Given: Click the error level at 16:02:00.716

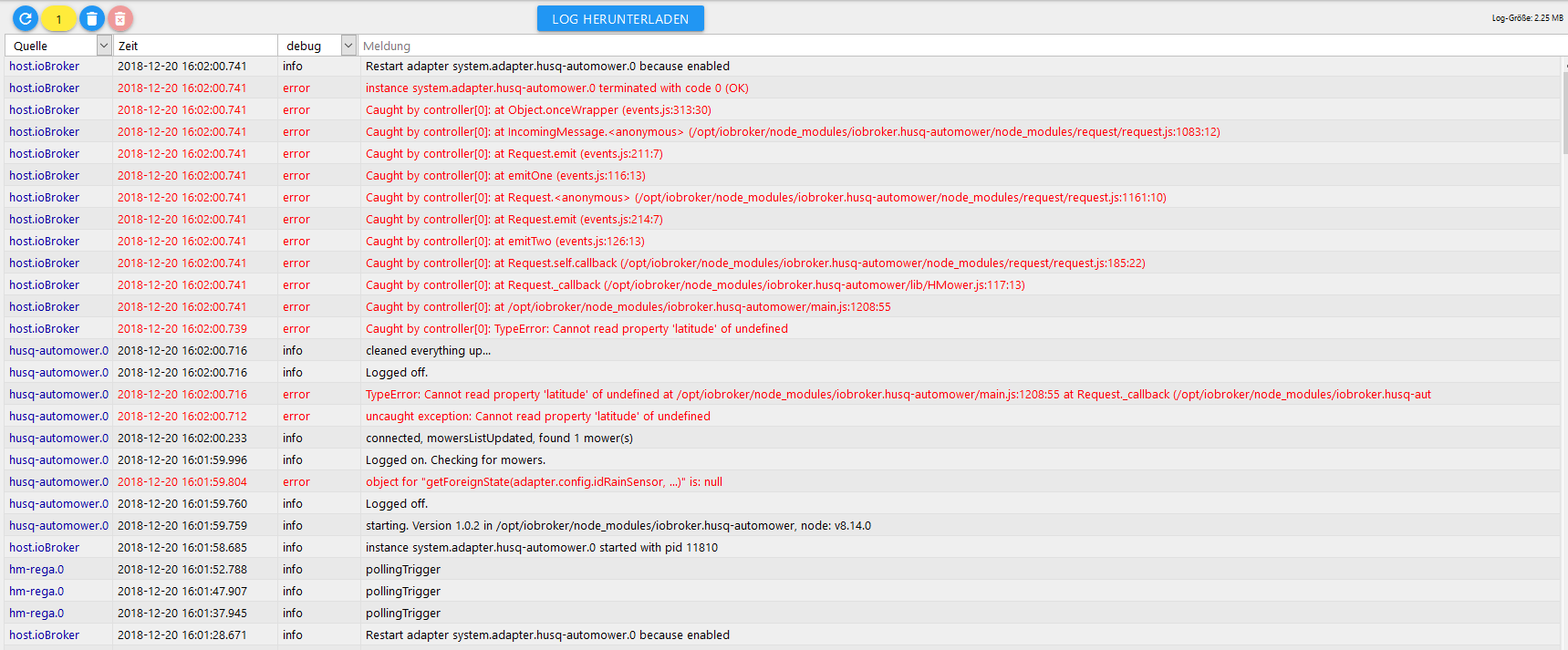Looking at the screenshot, I should click(x=296, y=395).
